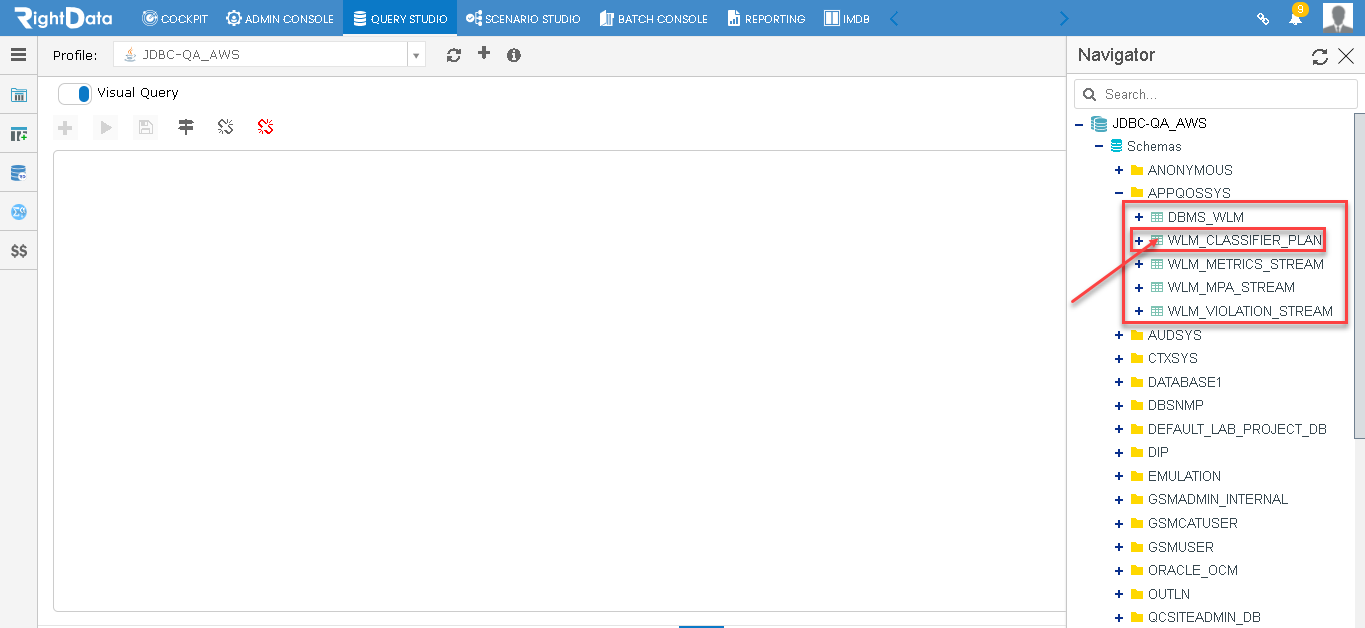Collapse the APPQOSSYS schema folder
This screenshot has height=628, width=1365.
pos(1119,193)
